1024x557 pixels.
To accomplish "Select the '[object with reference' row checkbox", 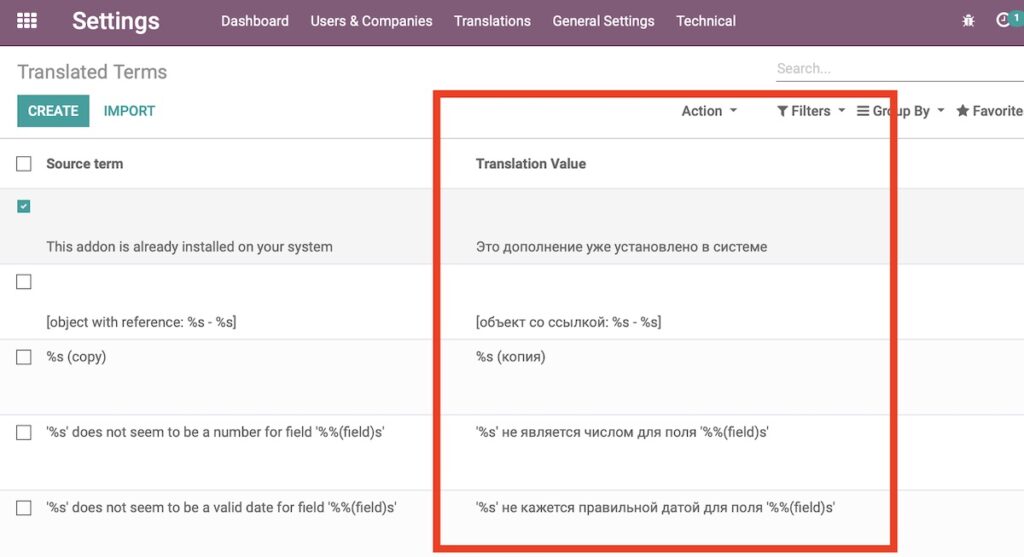I will point(24,281).
